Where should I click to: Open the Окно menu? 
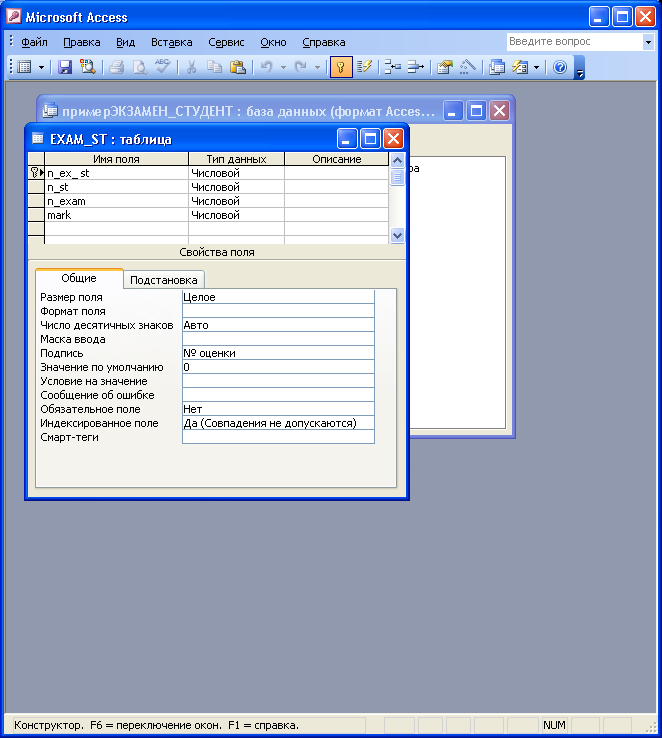tap(273, 42)
